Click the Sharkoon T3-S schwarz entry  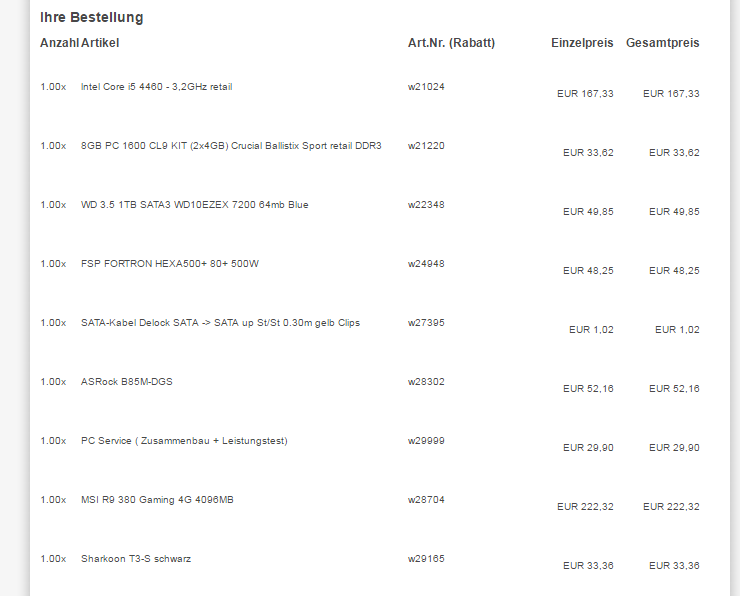pyautogui.click(x=136, y=559)
